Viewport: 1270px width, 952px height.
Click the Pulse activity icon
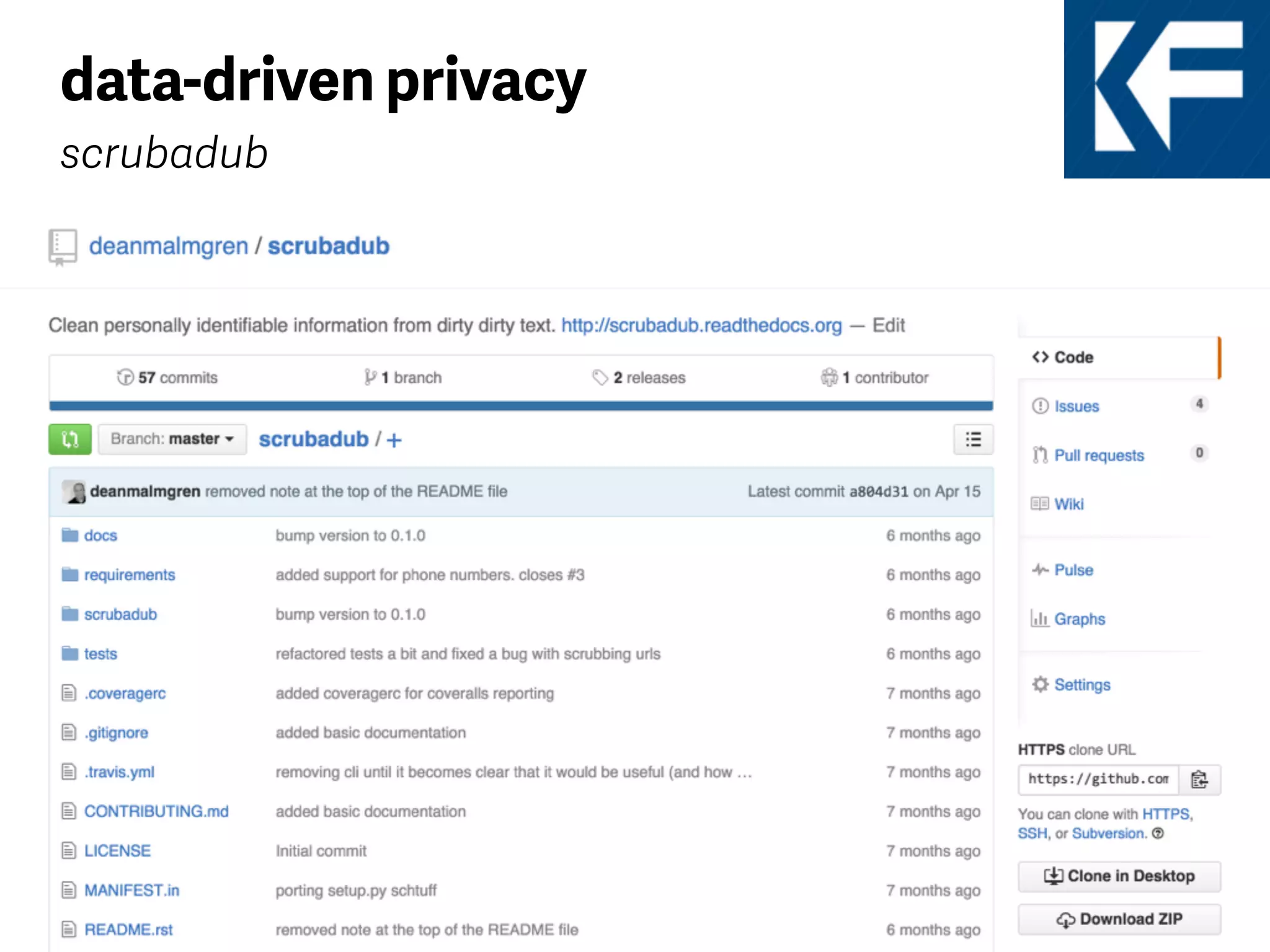click(1040, 570)
